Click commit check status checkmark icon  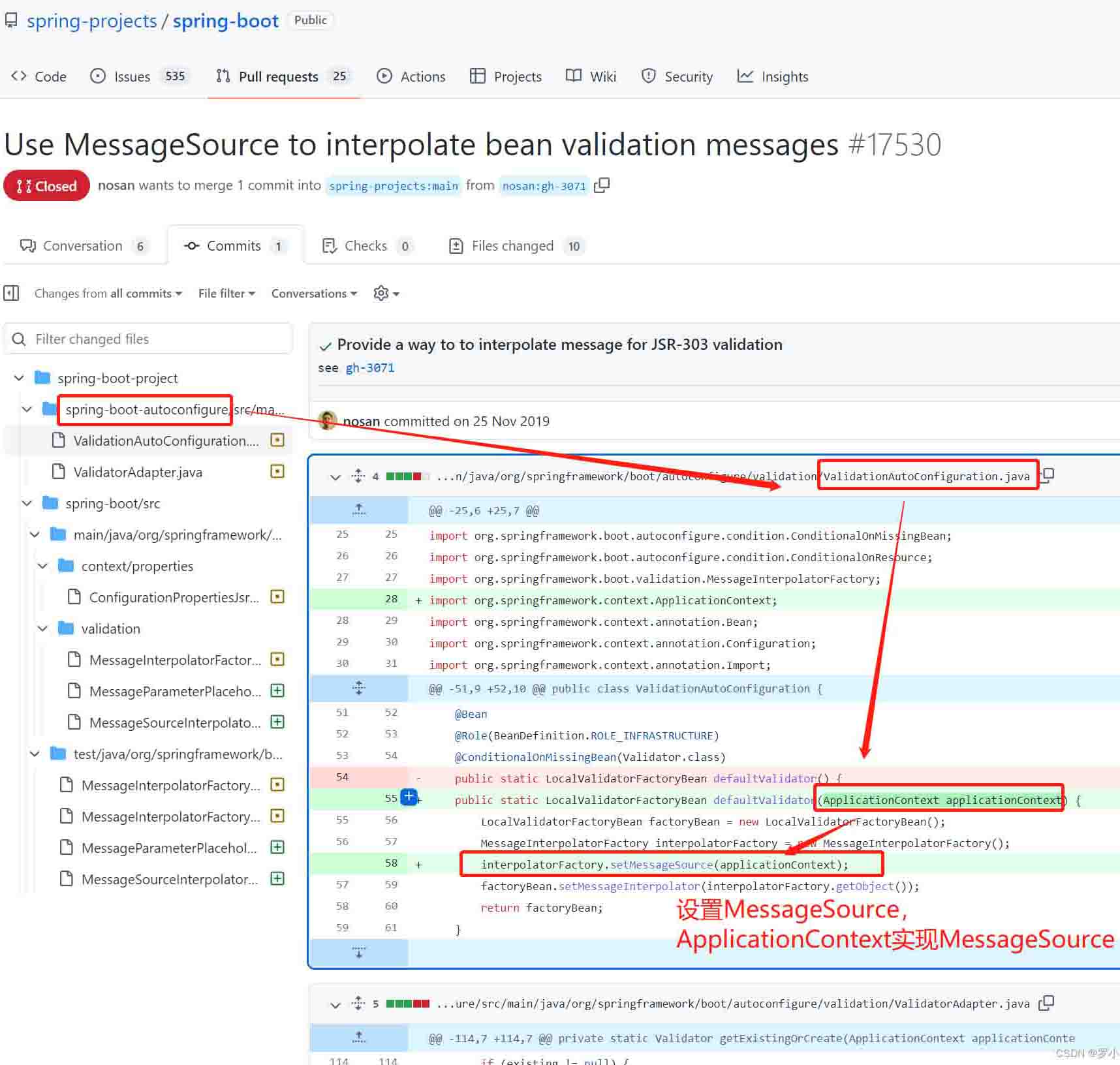[325, 346]
